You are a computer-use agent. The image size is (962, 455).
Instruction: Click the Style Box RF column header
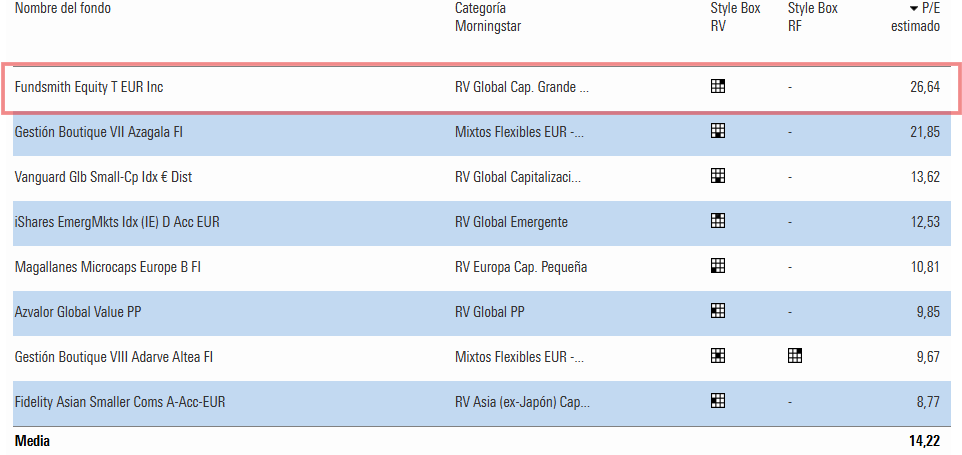pos(812,17)
